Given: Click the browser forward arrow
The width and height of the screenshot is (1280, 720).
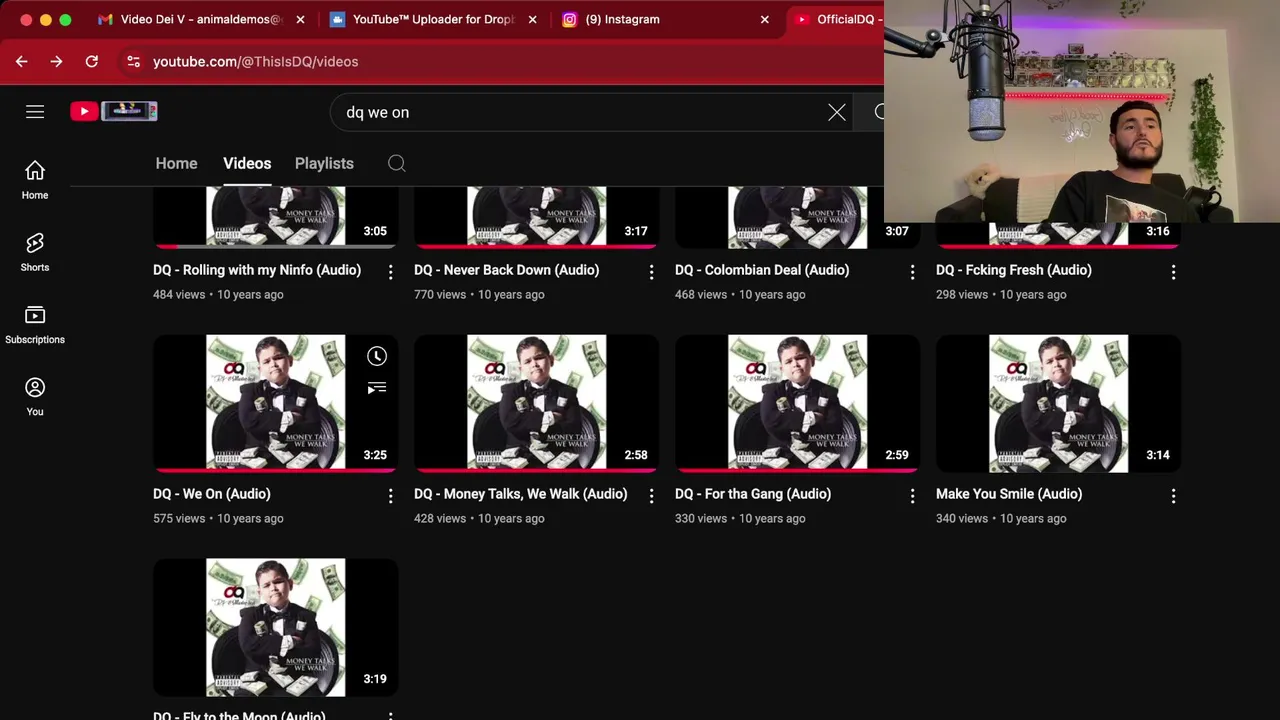Looking at the screenshot, I should 56,61.
